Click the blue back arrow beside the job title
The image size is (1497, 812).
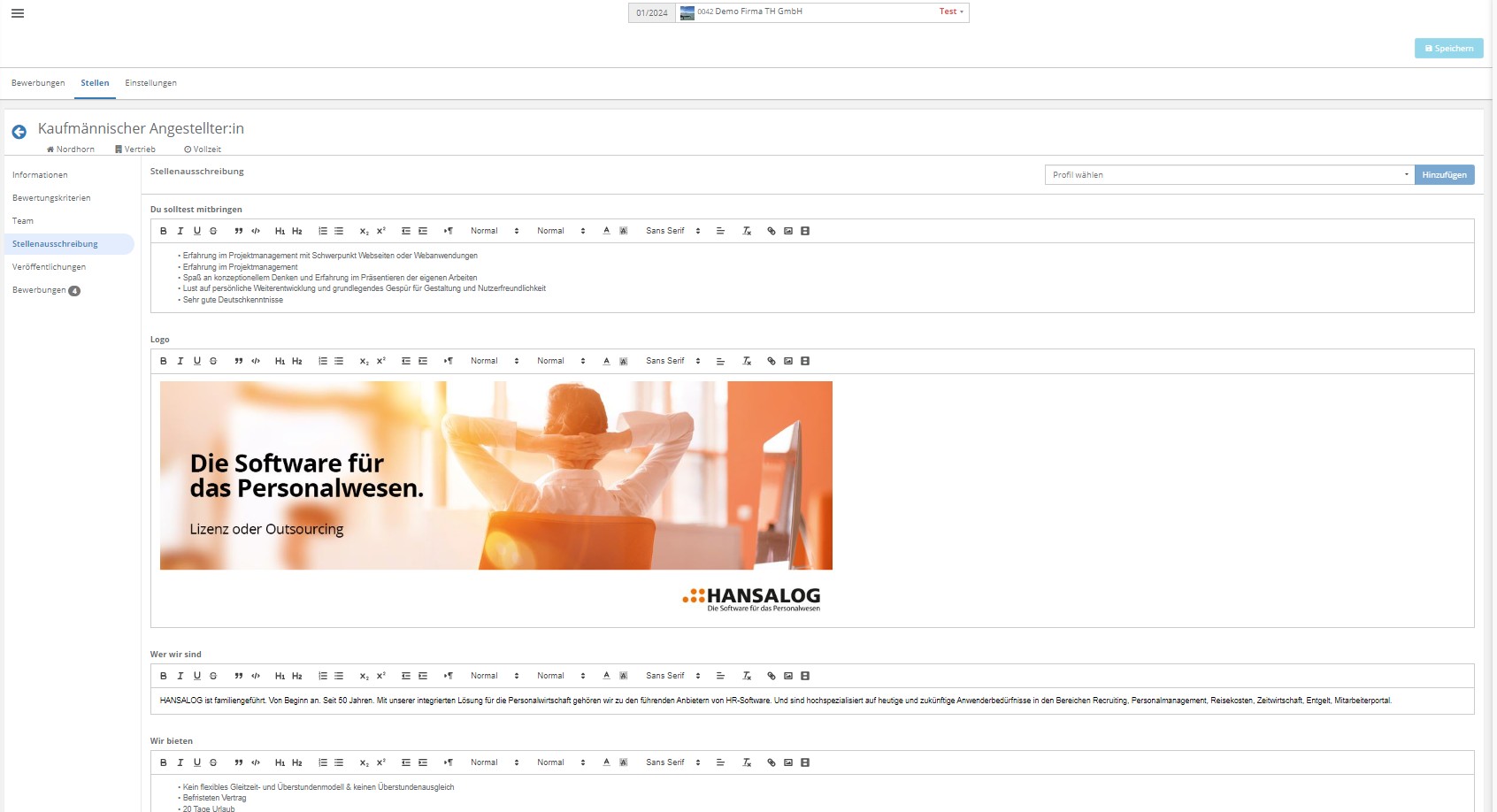pos(19,132)
